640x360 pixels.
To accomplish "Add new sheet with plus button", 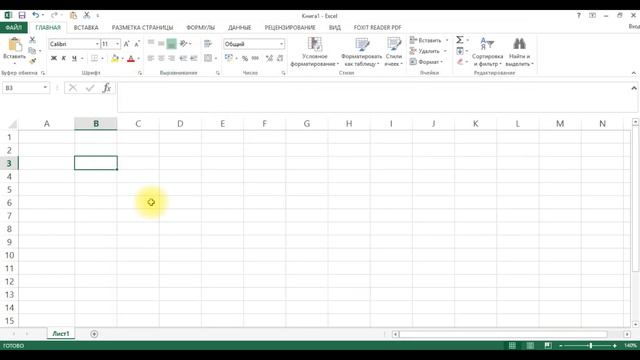I will [94, 334].
